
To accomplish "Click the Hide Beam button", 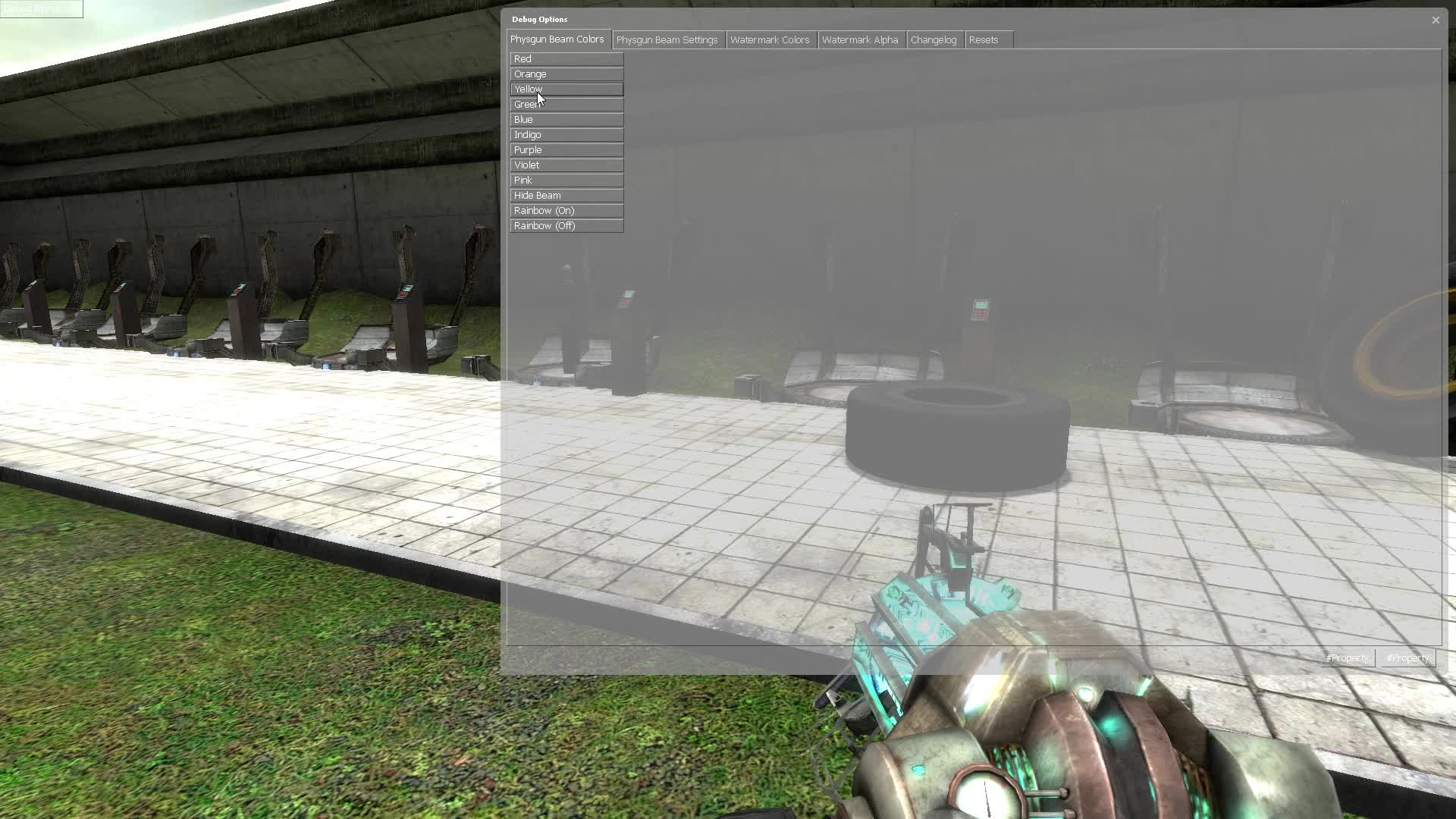I will point(566,195).
